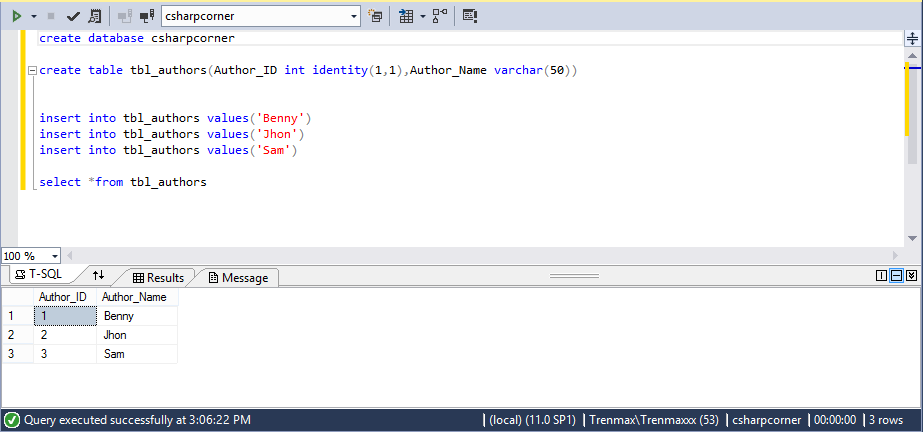
Task: Select the Jhon cell in the results
Action: coord(137,335)
